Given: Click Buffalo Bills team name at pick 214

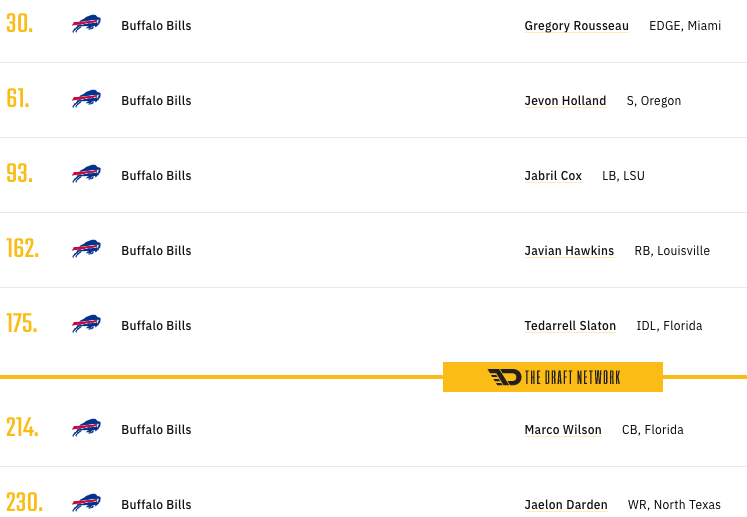Looking at the screenshot, I should pos(156,430).
